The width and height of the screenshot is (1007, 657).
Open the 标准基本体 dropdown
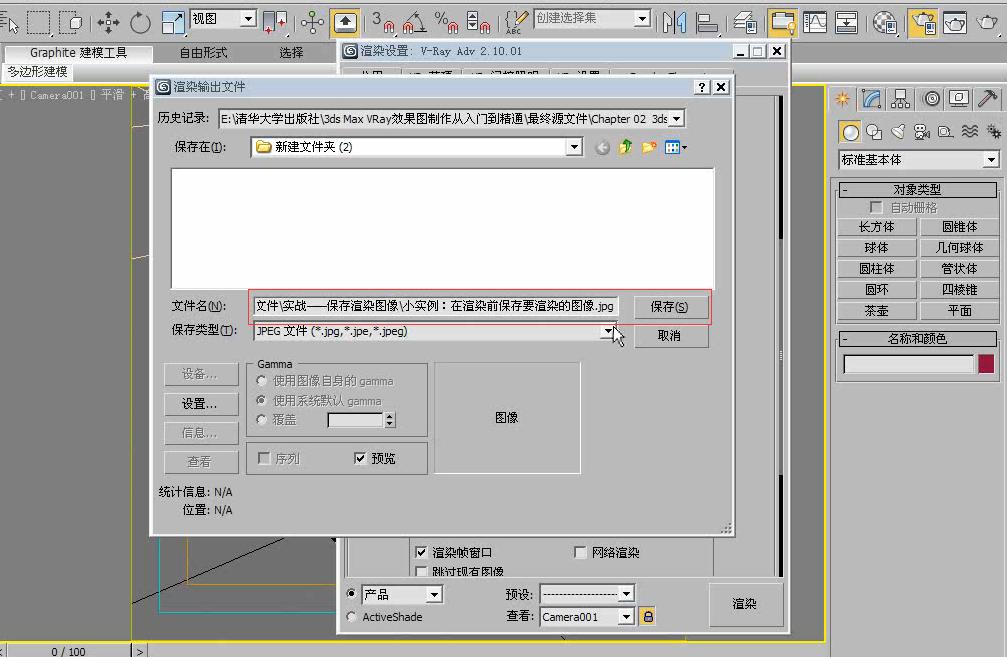click(991, 159)
